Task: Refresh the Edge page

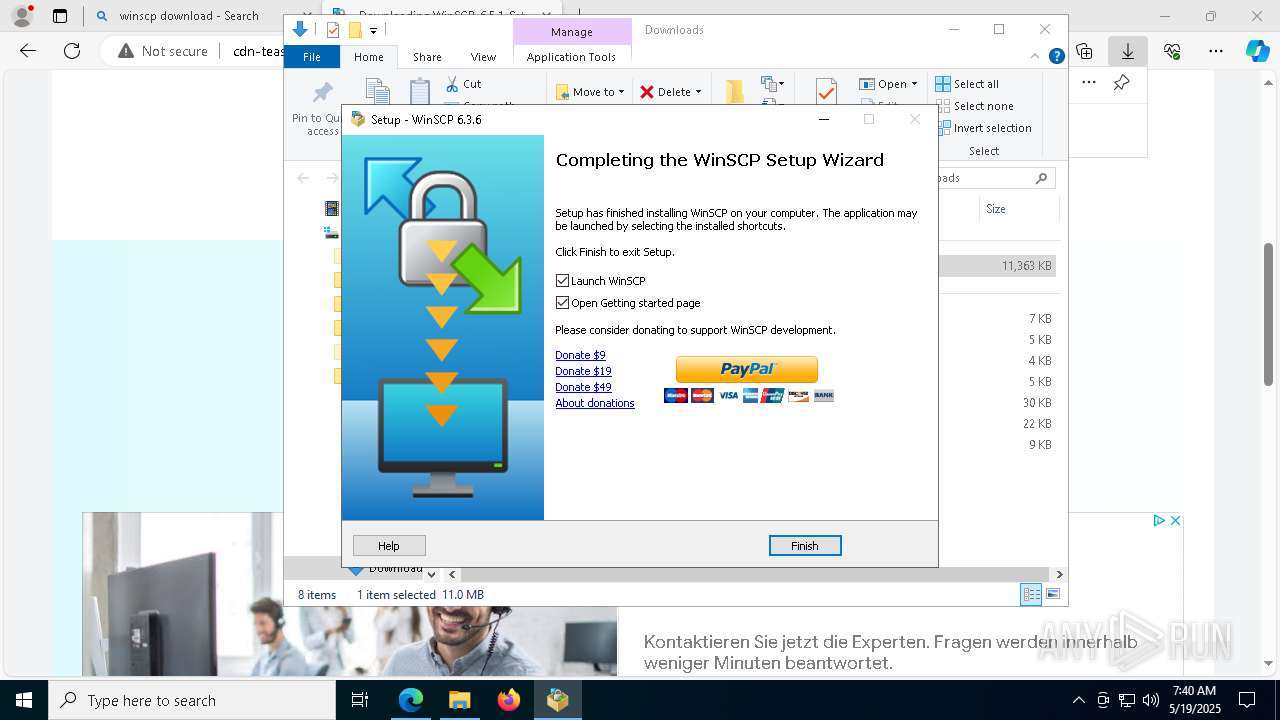Action: 72,51
